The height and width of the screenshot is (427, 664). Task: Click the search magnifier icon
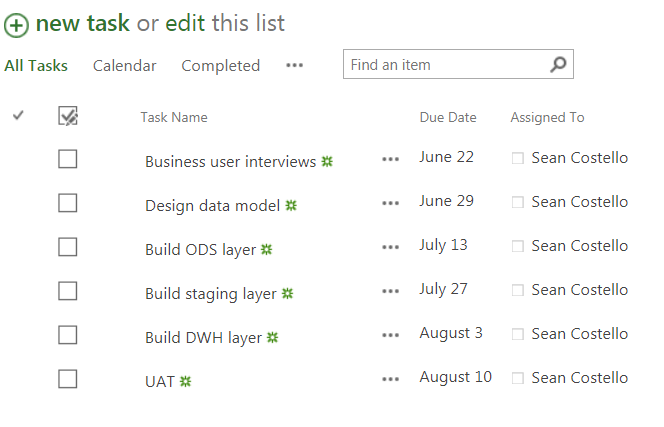click(559, 65)
